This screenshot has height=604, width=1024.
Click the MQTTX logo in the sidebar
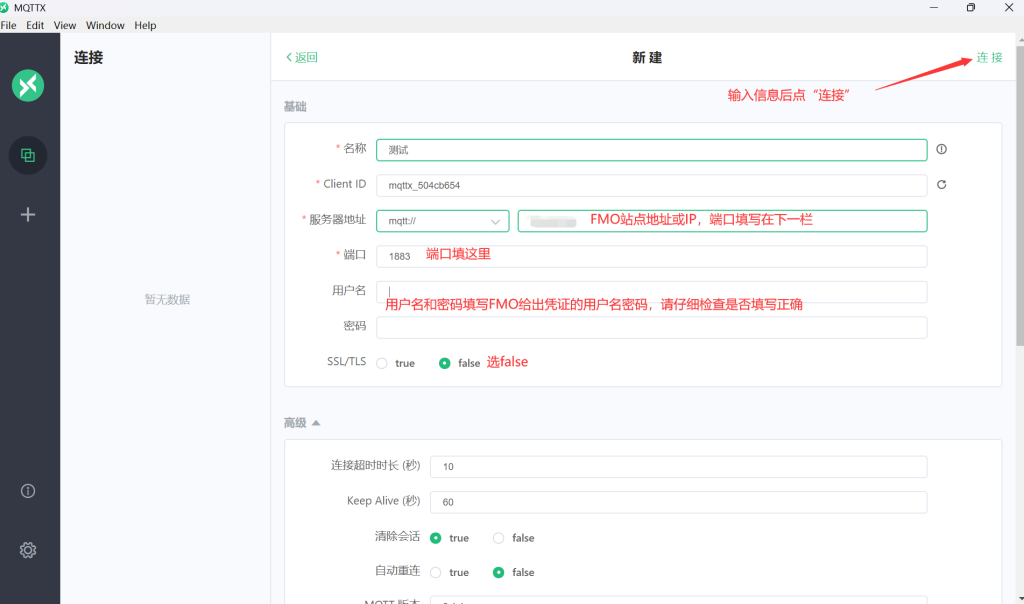28,86
